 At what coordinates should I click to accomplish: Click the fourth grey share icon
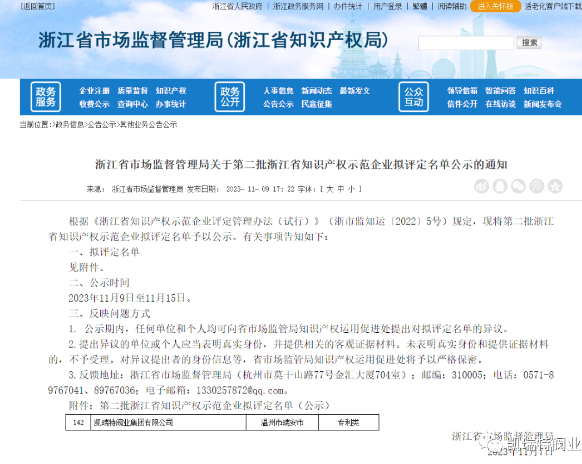click(x=537, y=186)
